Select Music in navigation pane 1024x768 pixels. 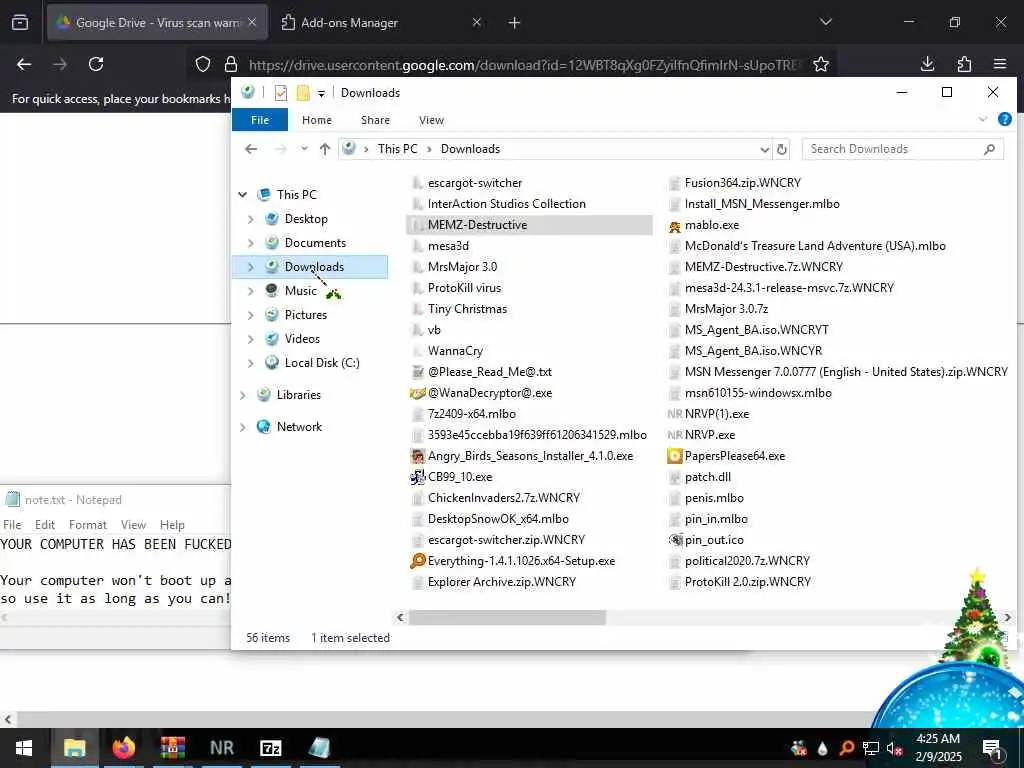300,291
